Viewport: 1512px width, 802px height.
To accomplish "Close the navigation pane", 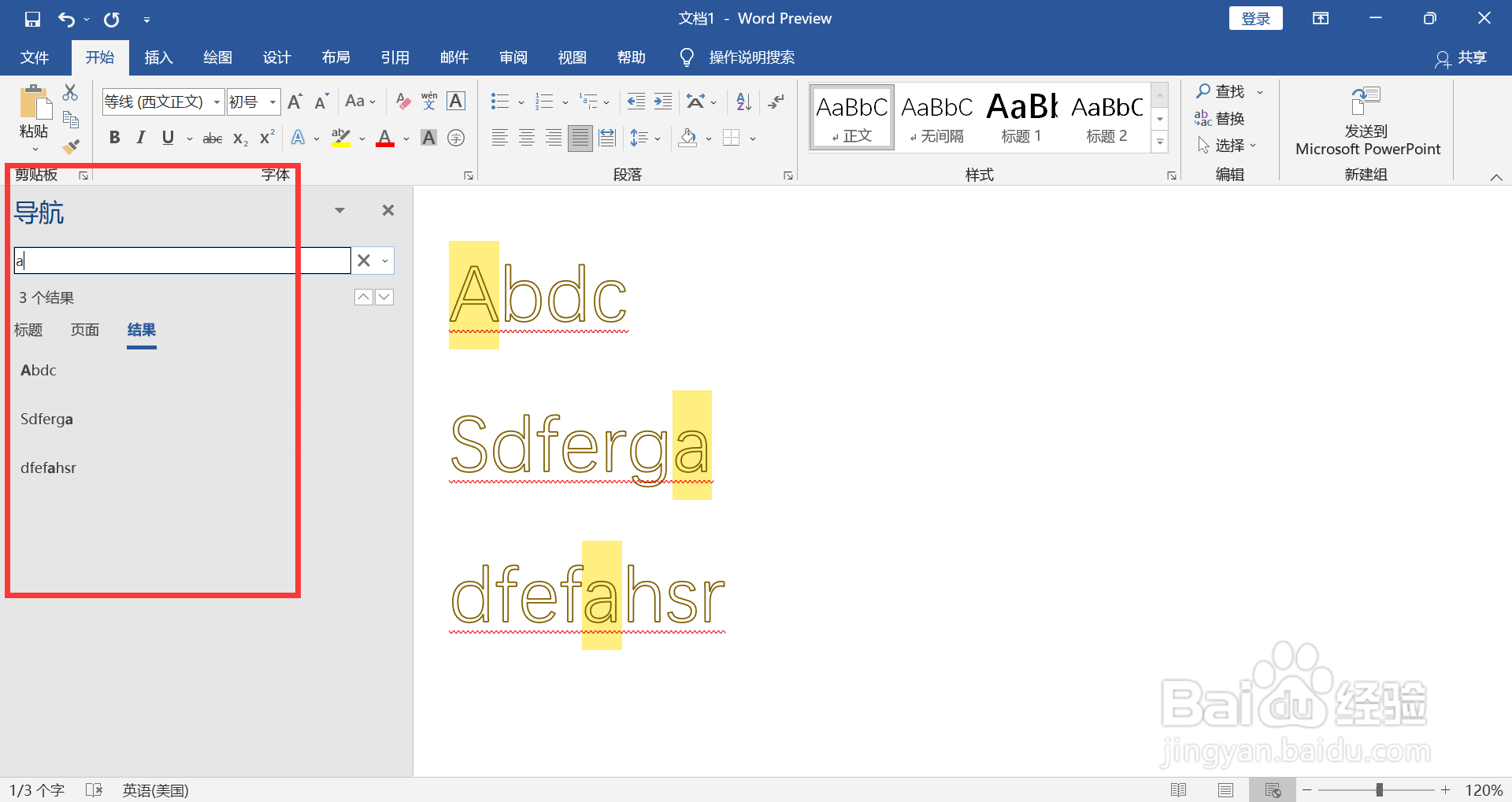I will coord(388,210).
